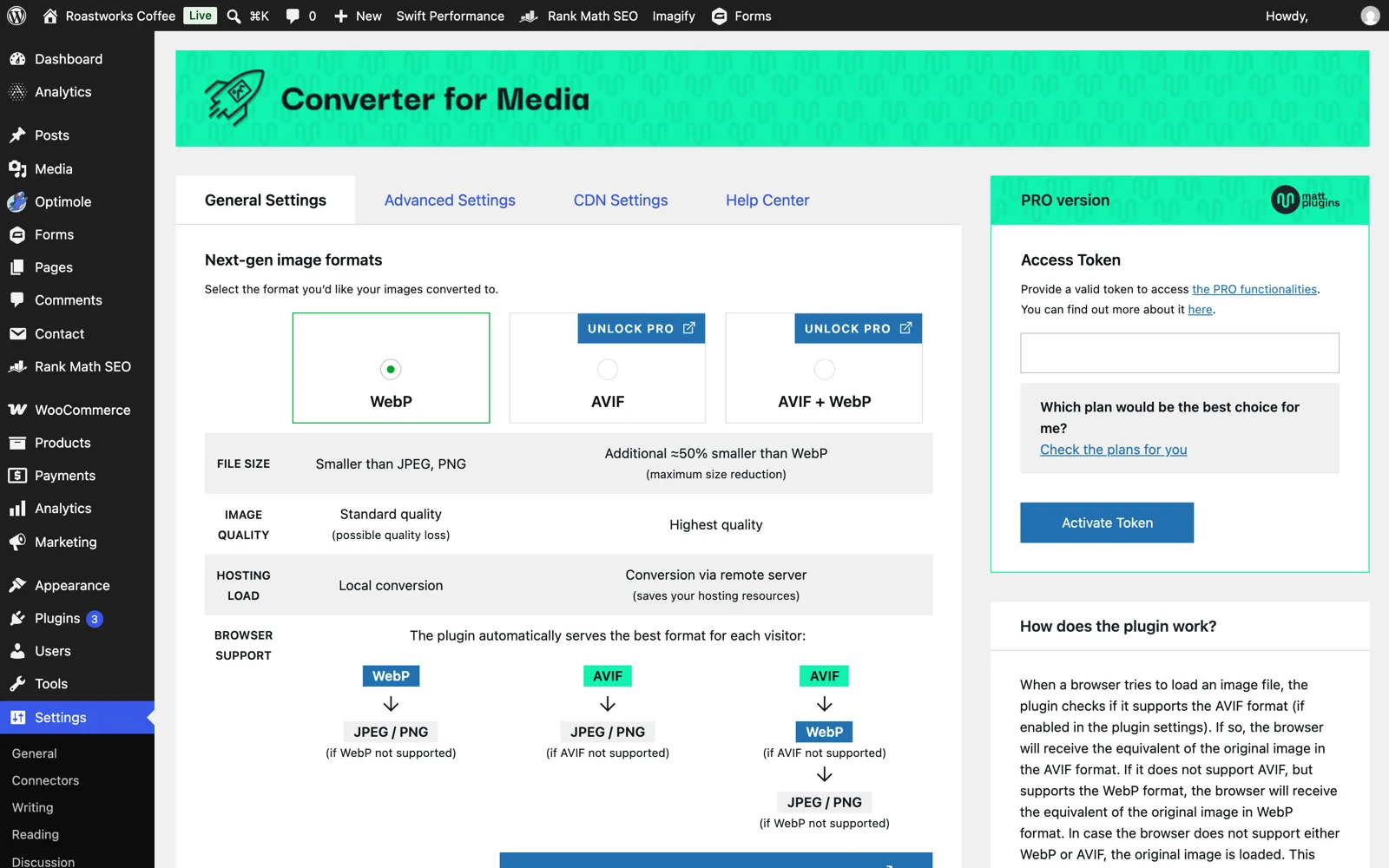Screen dimensions: 1389x868
Task: Click the Forms icon in admin bar
Action: point(719,16)
